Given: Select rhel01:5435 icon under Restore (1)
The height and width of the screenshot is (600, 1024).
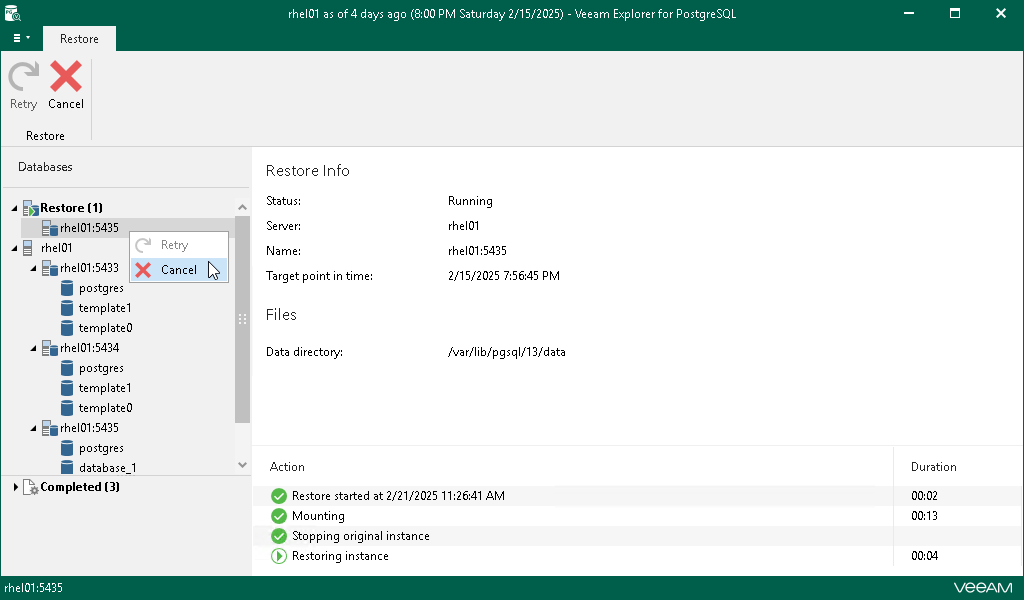Looking at the screenshot, I should click(50, 228).
